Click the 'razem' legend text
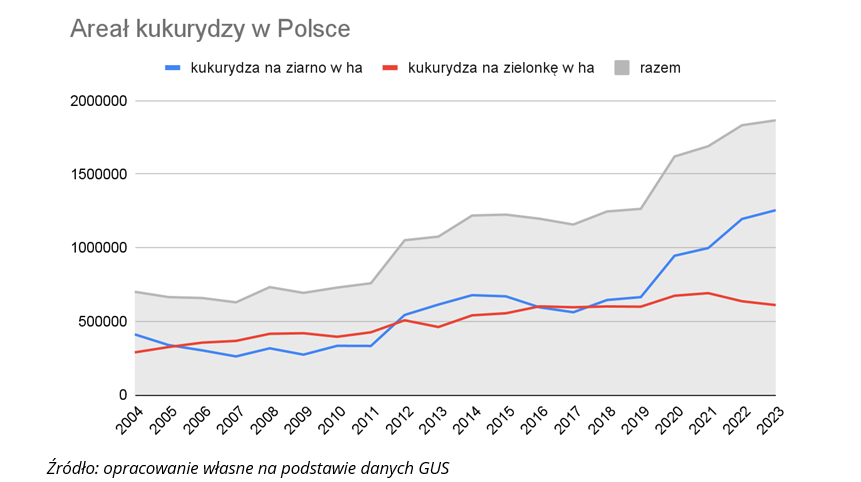The image size is (861, 482). pyautogui.click(x=662, y=68)
